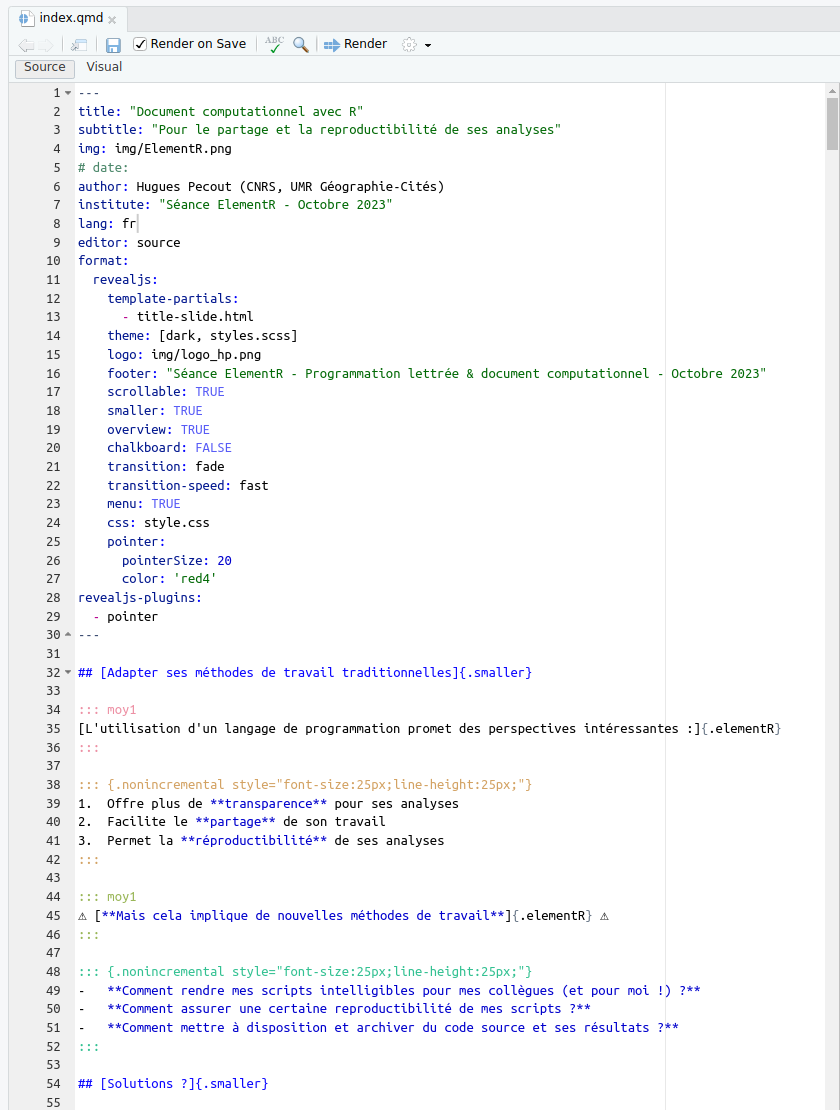Click the vertical scrollbar thumb
840x1110 pixels.
pyautogui.click(x=832, y=123)
